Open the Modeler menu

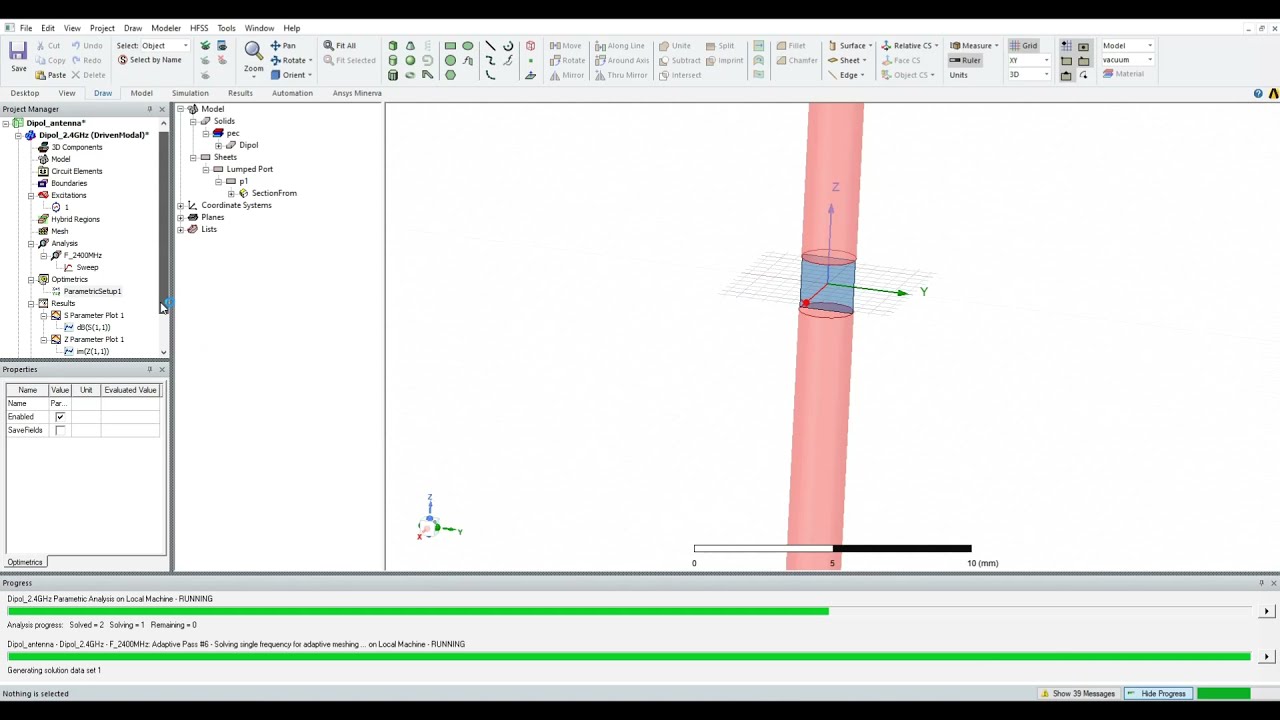pyautogui.click(x=166, y=28)
